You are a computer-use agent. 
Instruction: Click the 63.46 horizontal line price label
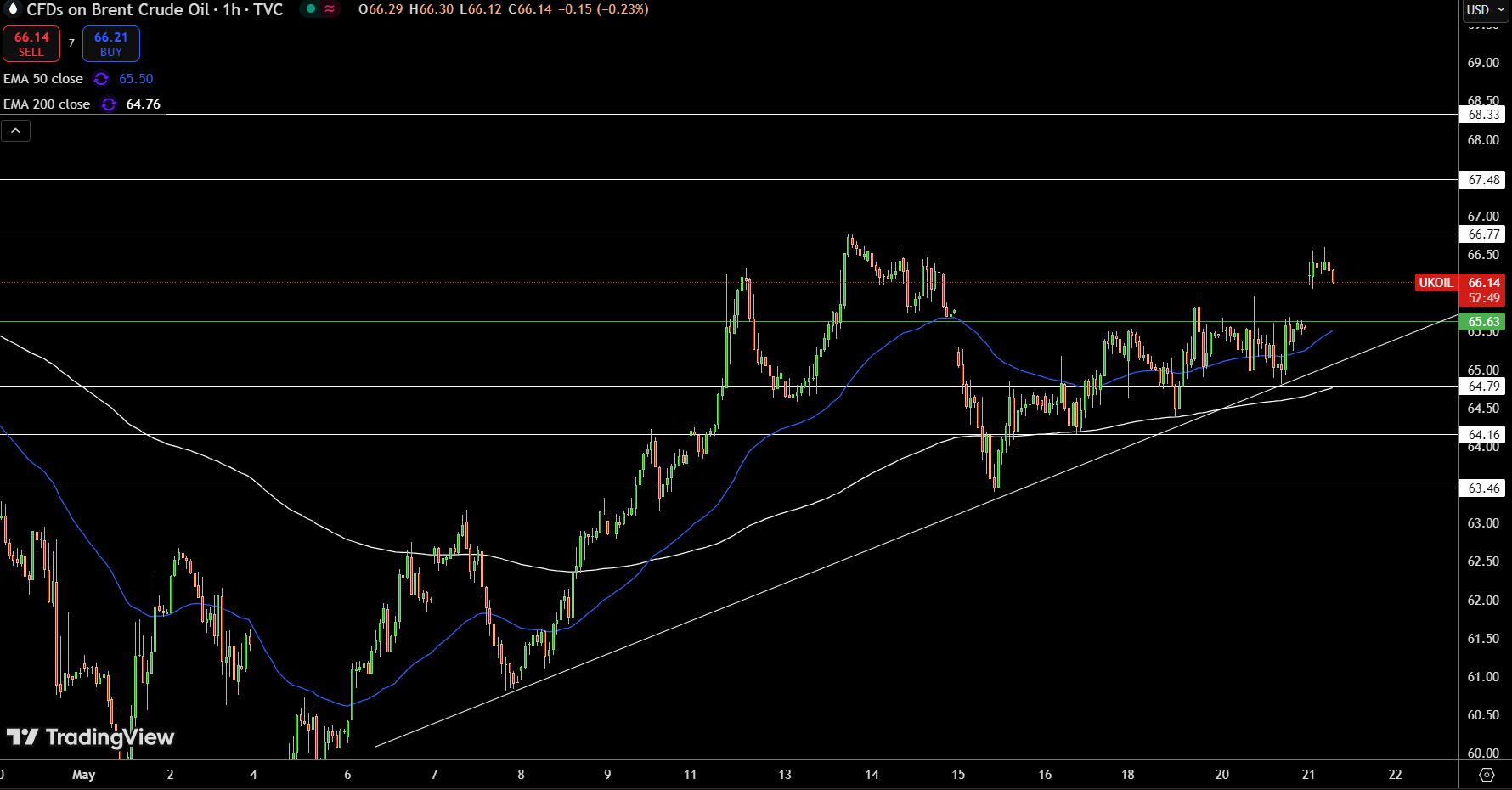1484,488
